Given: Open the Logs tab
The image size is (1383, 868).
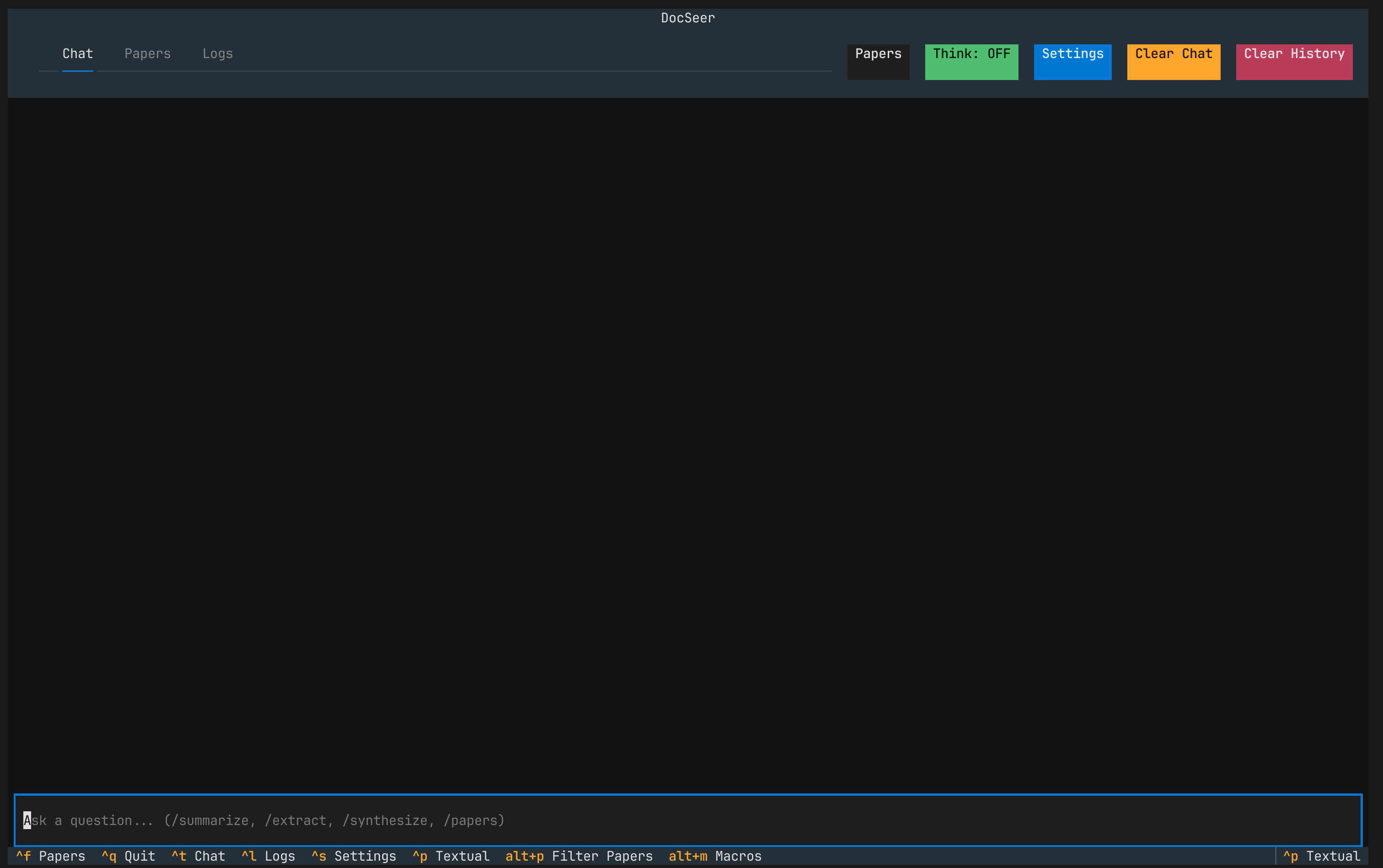Looking at the screenshot, I should [218, 54].
